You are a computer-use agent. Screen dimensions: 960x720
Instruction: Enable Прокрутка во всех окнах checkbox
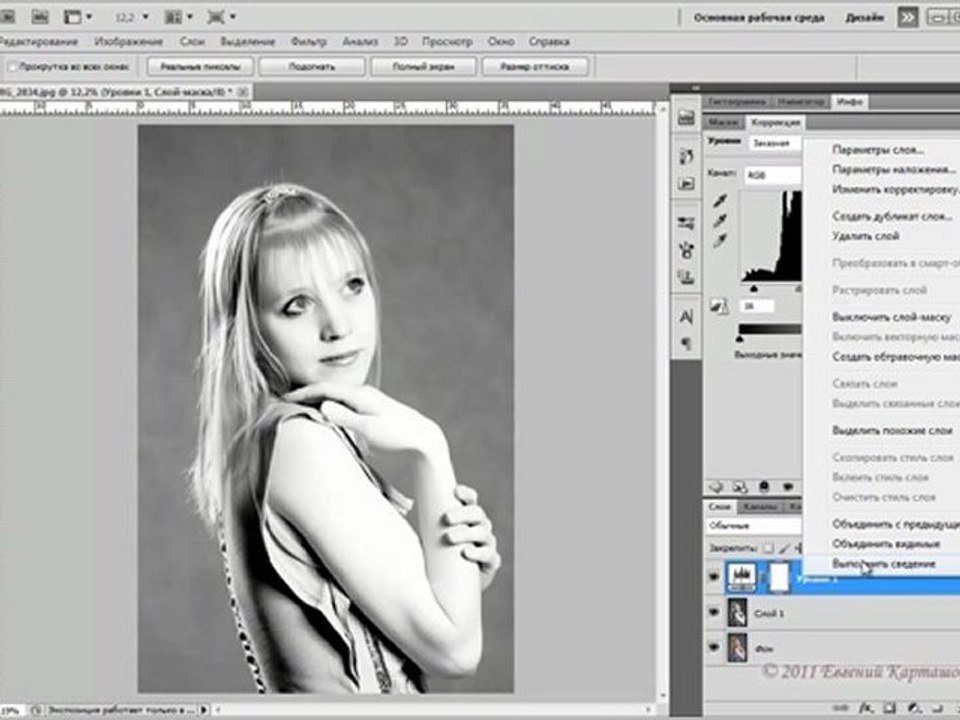[13, 66]
